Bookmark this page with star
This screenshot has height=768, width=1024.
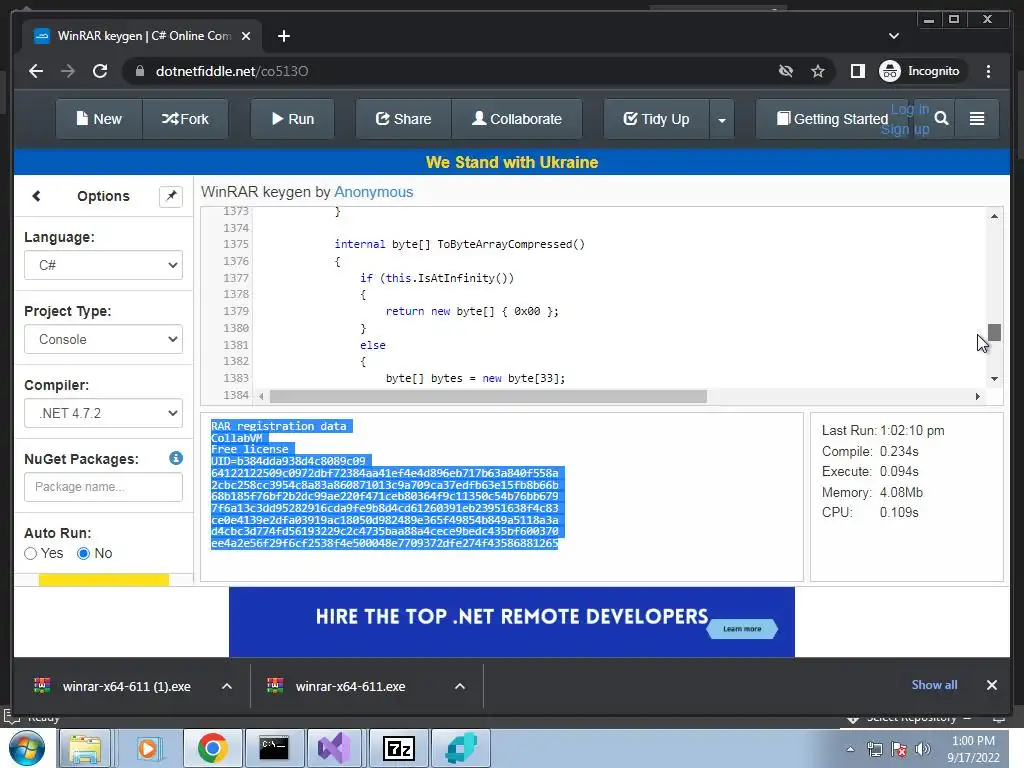click(818, 71)
